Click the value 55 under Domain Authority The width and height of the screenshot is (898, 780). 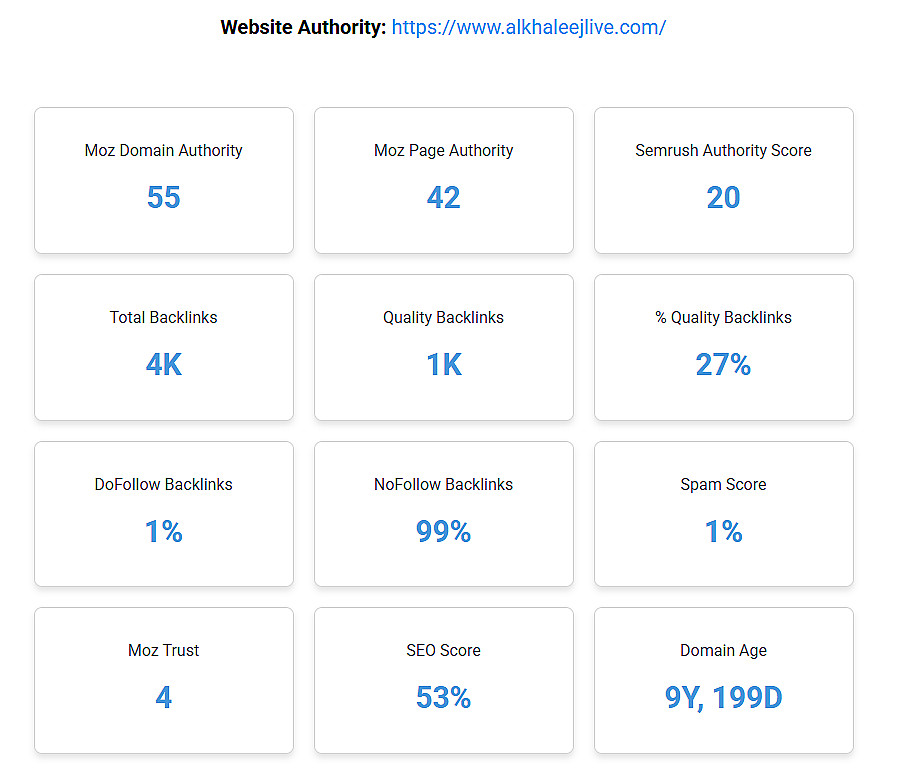(164, 197)
